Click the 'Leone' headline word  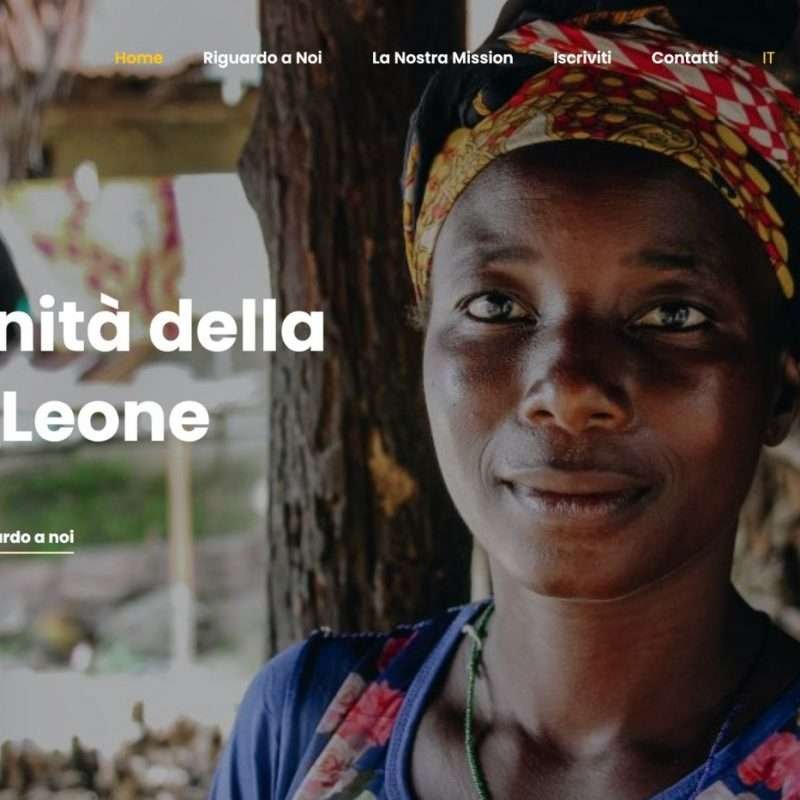[105, 418]
